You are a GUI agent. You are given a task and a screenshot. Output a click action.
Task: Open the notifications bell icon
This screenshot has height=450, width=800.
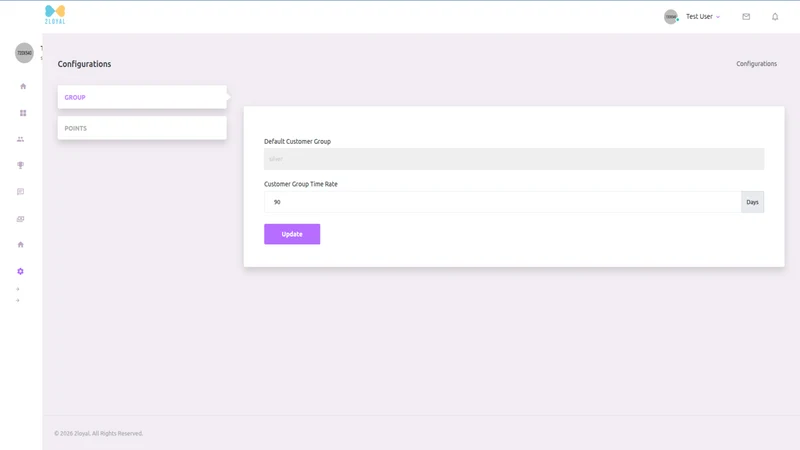(x=775, y=17)
